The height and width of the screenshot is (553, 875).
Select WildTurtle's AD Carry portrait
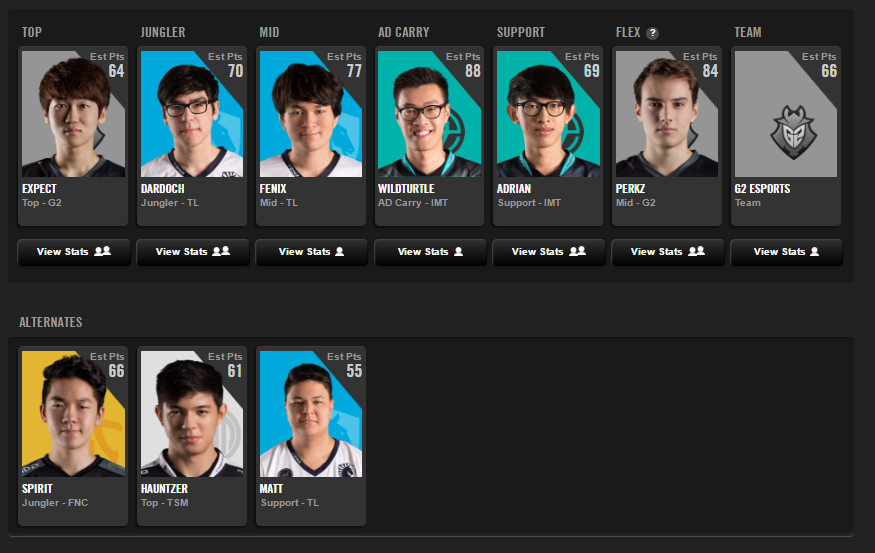(x=429, y=114)
